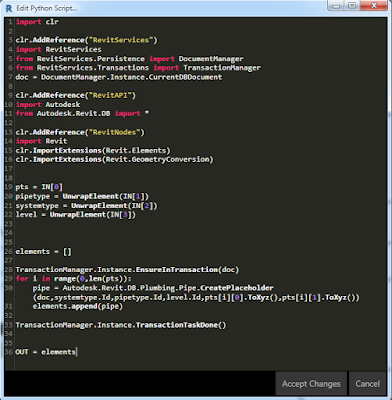Click the 'elements = []' line
This screenshot has height=400, width=392.
(43, 252)
